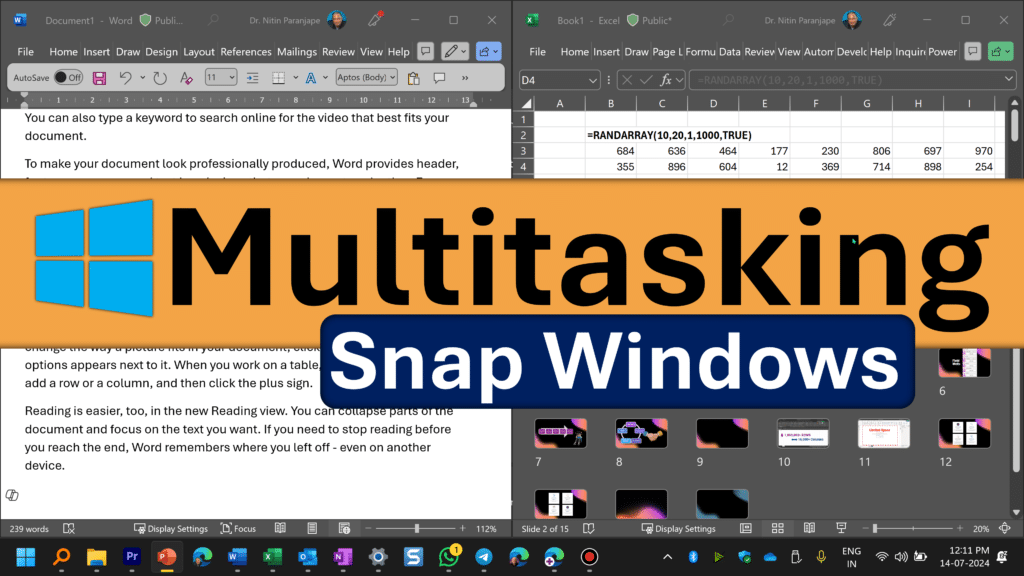
Task: Toggle the AutoSave switch in Word
Action: (x=68, y=77)
